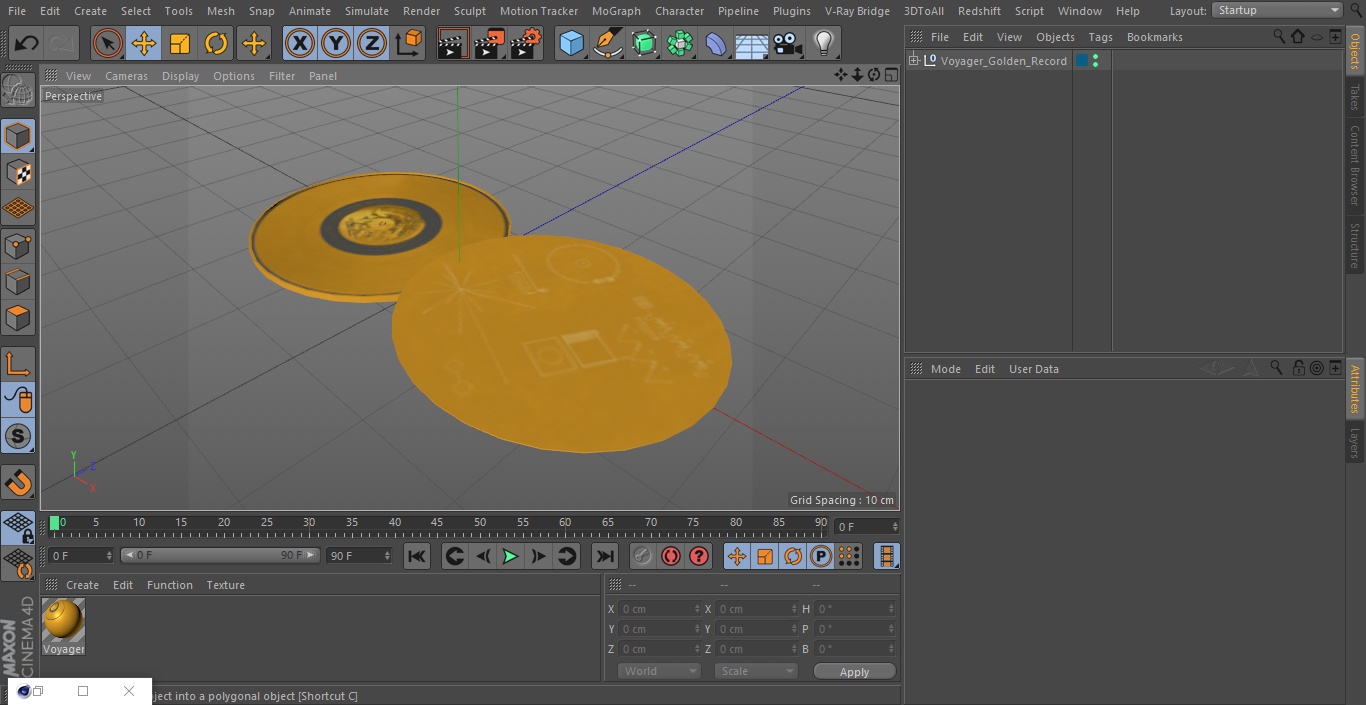The image size is (1366, 705).
Task: Open the Object manager Tags menu
Action: [1100, 37]
